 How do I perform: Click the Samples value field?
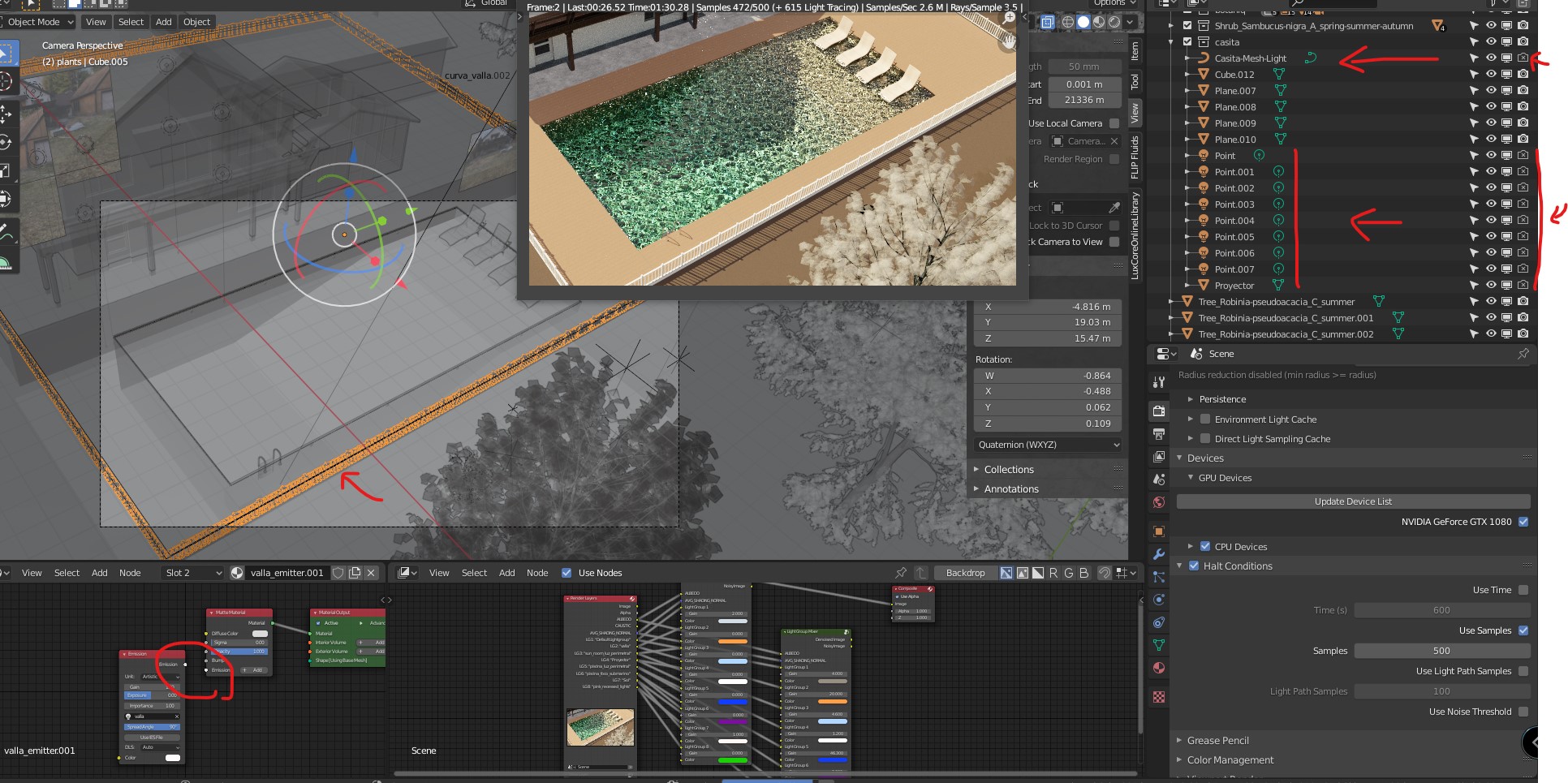tap(1441, 651)
